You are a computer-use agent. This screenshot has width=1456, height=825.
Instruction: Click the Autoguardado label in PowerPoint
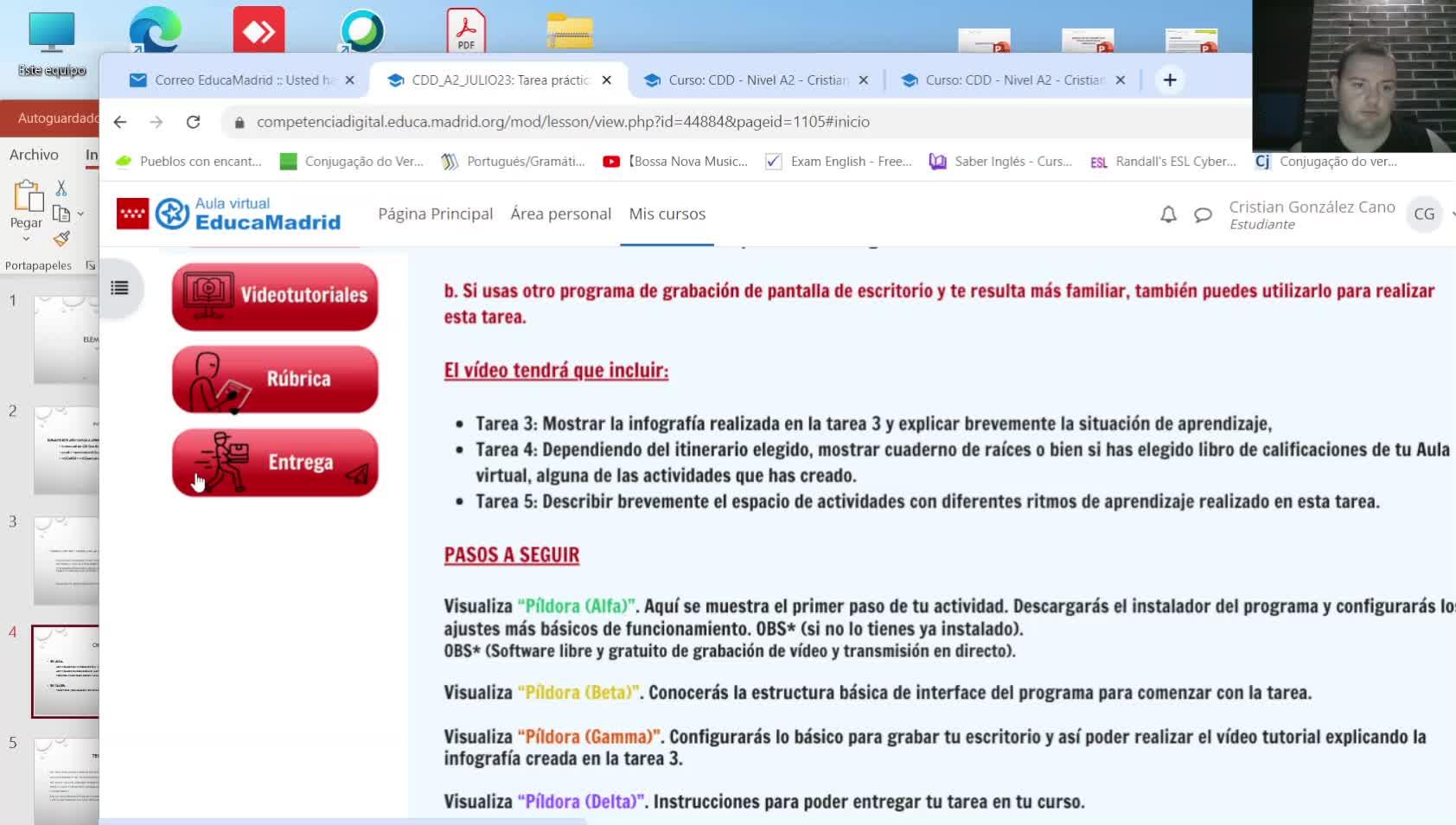pos(58,118)
